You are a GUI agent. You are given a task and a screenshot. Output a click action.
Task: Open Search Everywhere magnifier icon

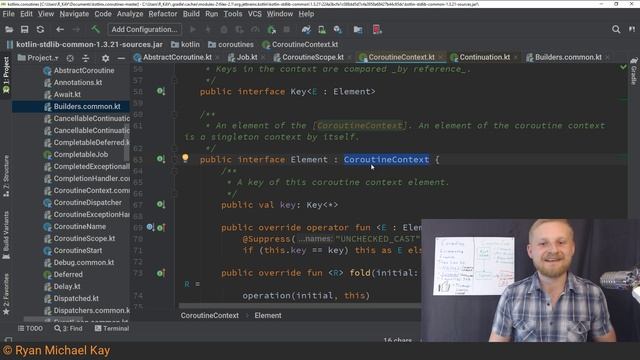(616, 29)
